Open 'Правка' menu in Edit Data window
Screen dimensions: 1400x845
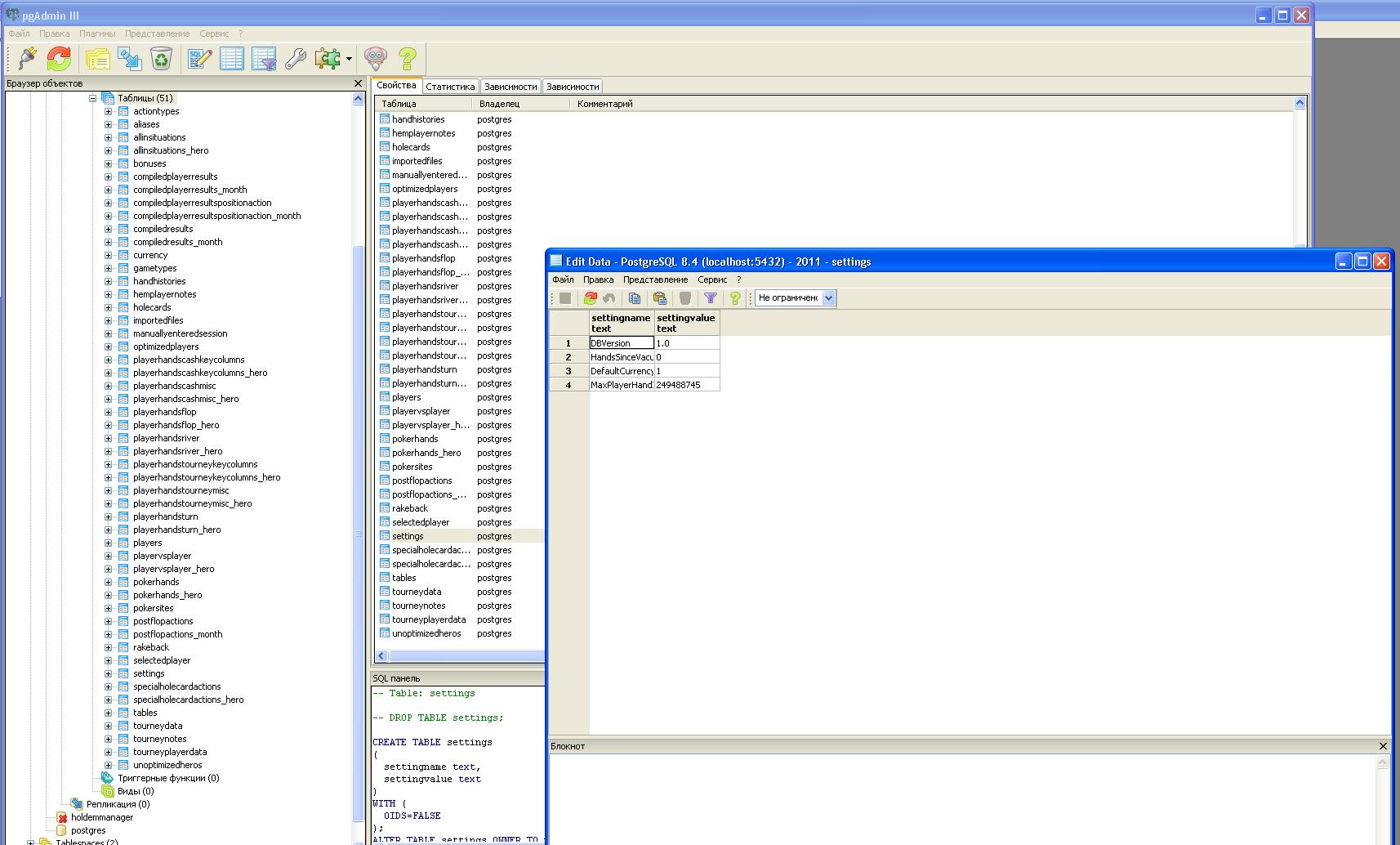598,279
